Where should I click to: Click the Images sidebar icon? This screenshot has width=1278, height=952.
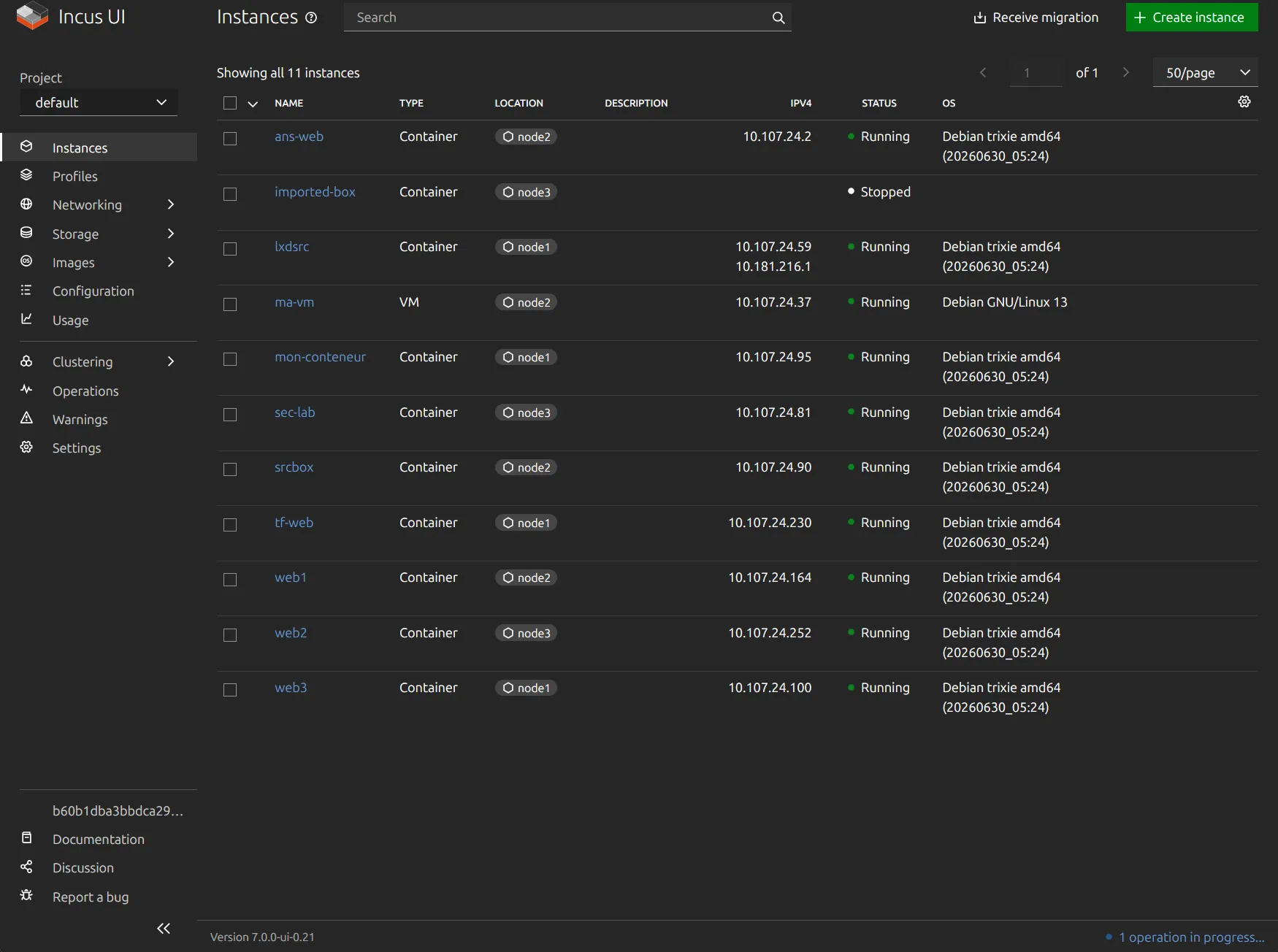(26, 261)
